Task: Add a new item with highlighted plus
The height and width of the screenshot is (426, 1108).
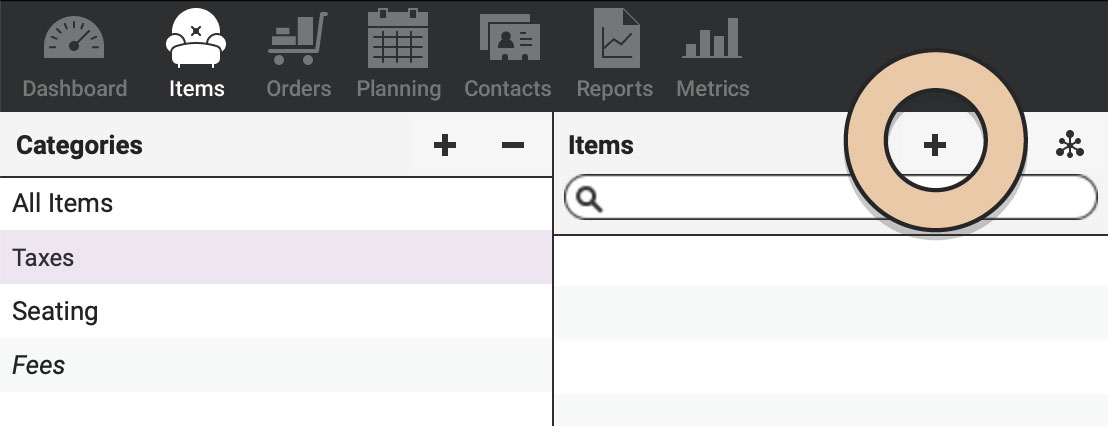Action: 935,146
